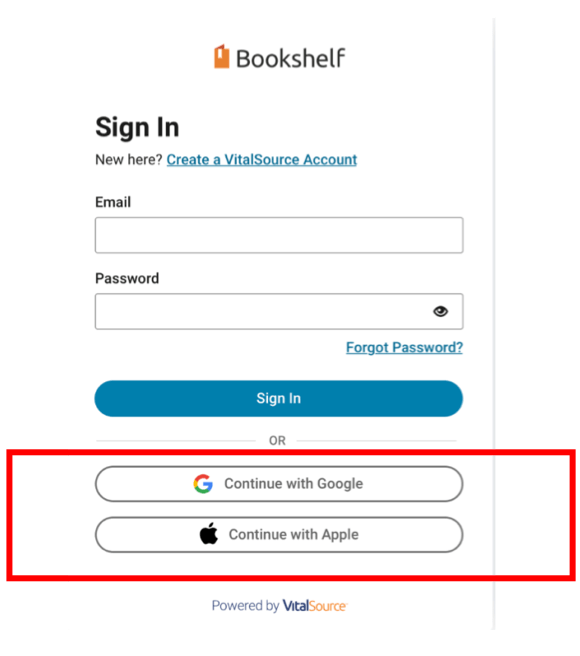Image resolution: width=580 pixels, height=656 pixels.
Task: Click the Password field label
Action: [x=127, y=278]
